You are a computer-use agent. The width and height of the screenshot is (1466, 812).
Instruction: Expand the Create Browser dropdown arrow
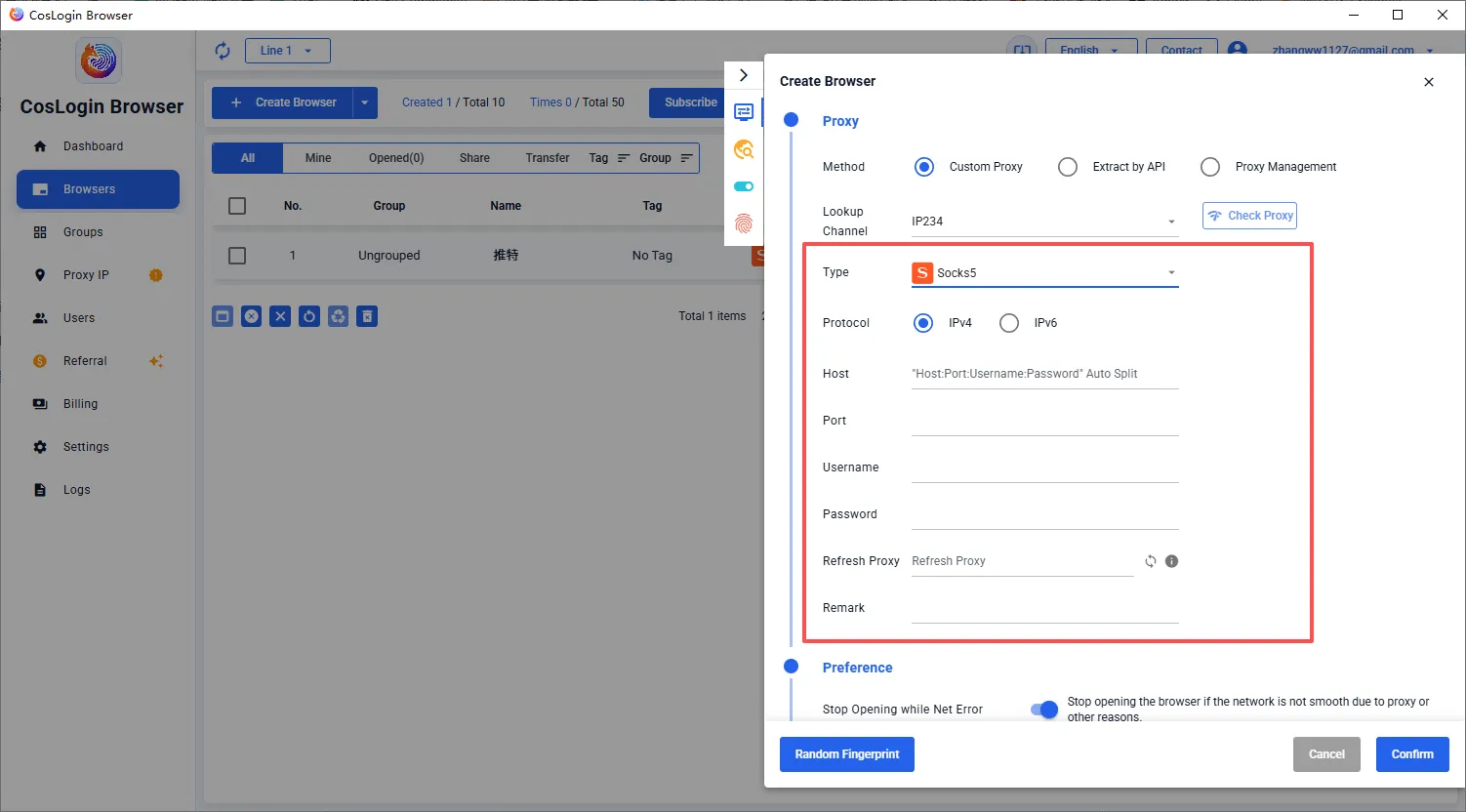365,102
